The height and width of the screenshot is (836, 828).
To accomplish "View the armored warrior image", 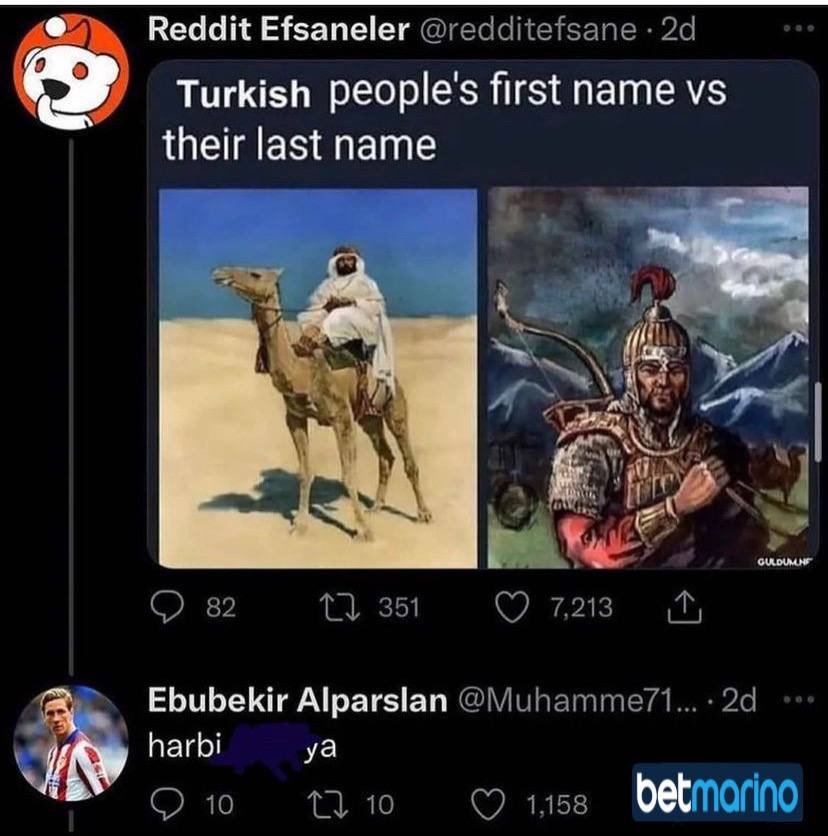I will (648, 377).
